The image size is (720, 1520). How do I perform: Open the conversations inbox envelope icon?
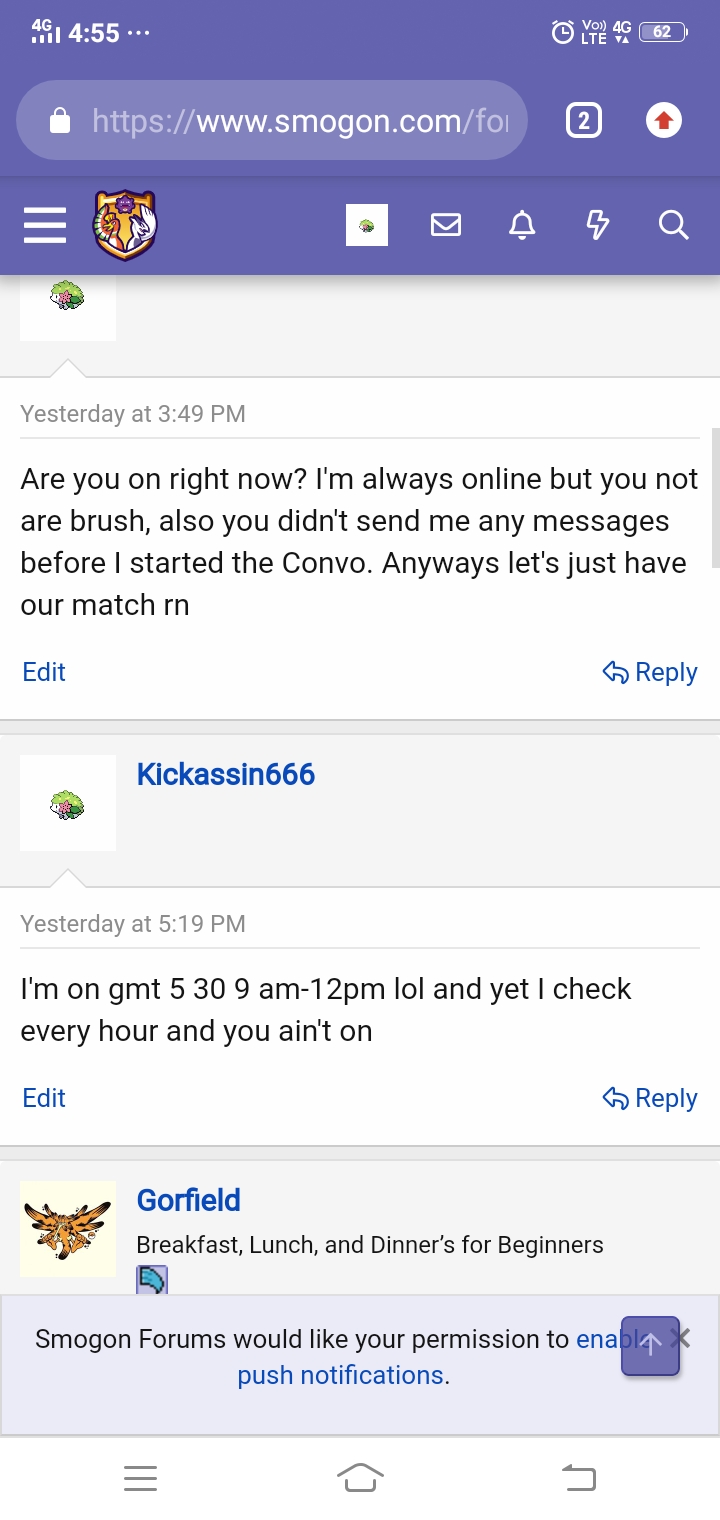(446, 226)
